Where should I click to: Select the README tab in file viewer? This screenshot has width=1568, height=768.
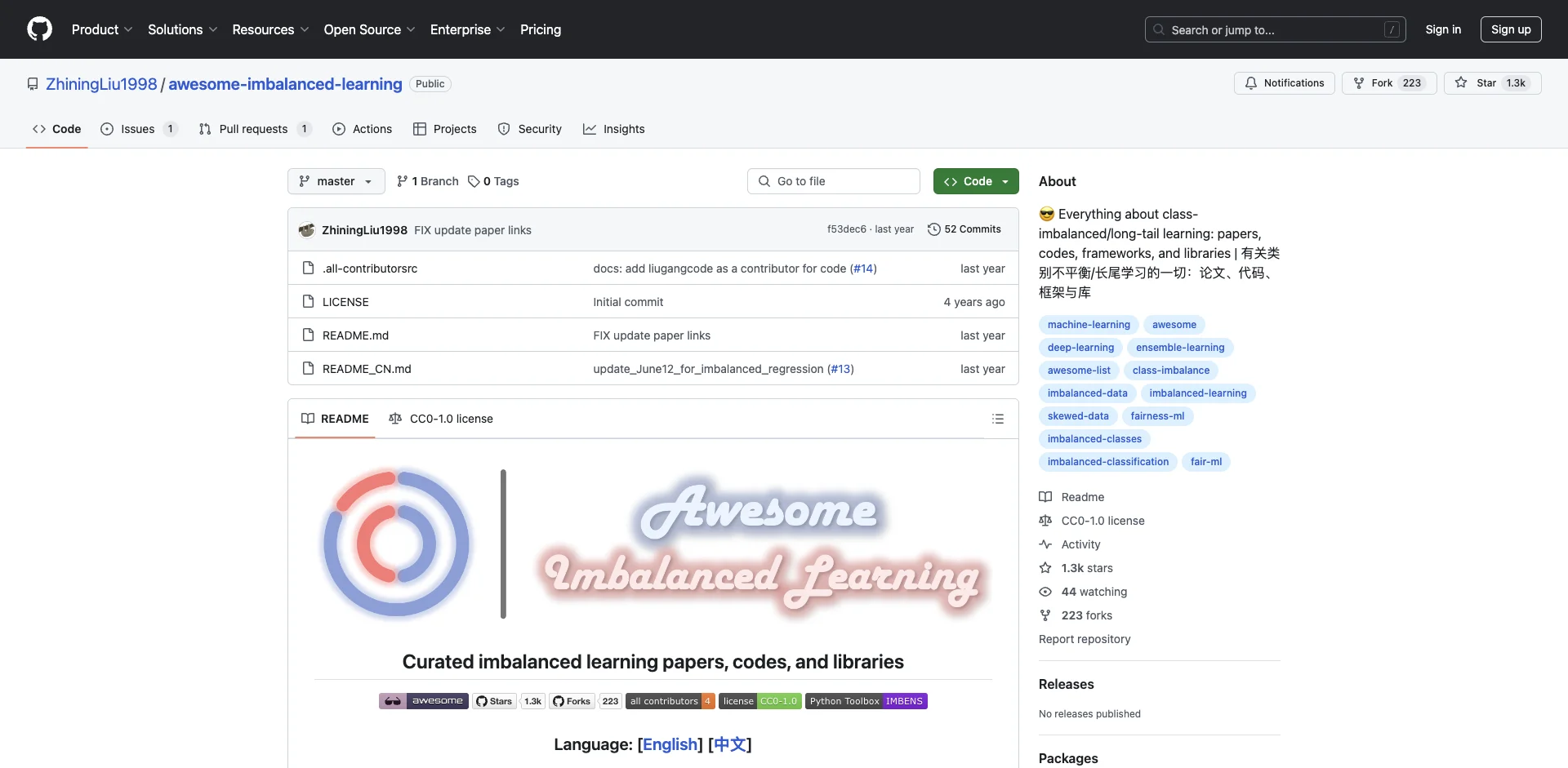(335, 419)
